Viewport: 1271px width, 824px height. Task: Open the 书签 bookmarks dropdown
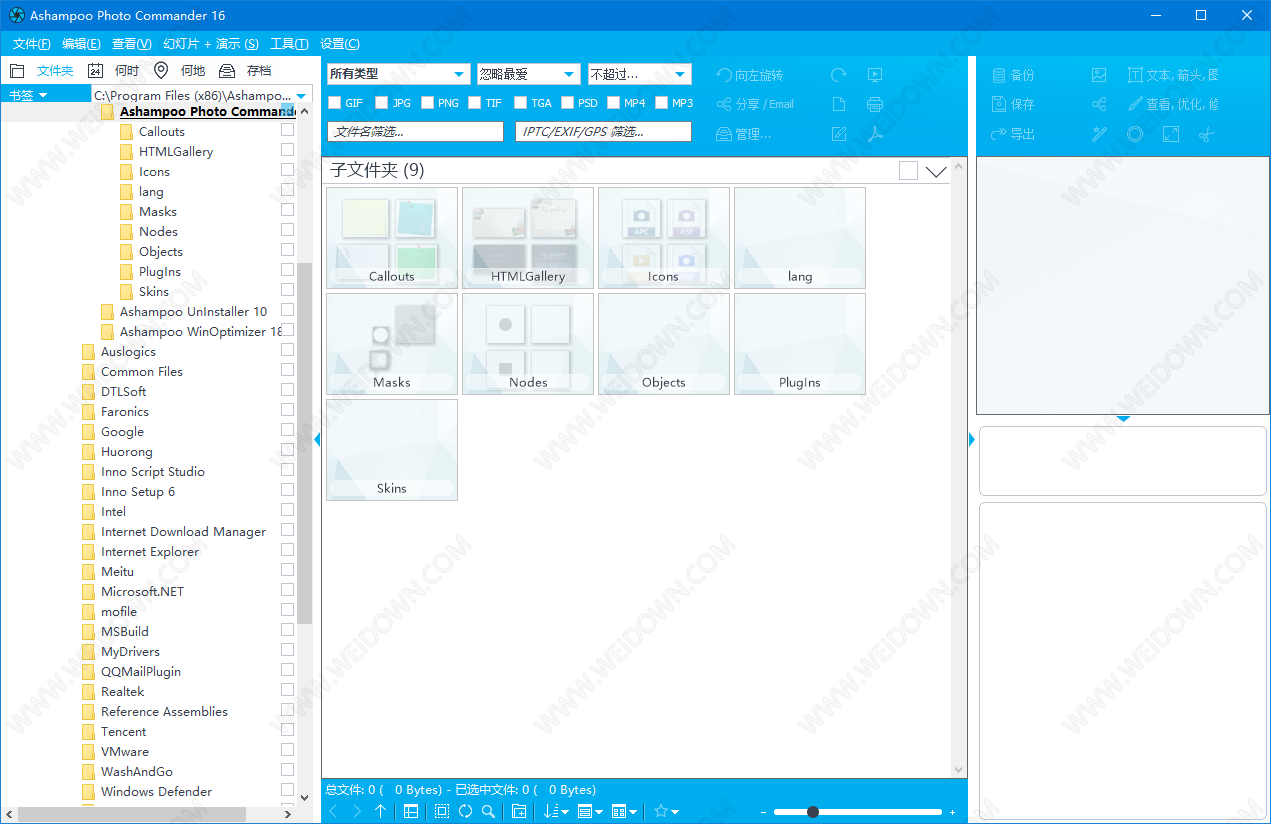click(28, 95)
